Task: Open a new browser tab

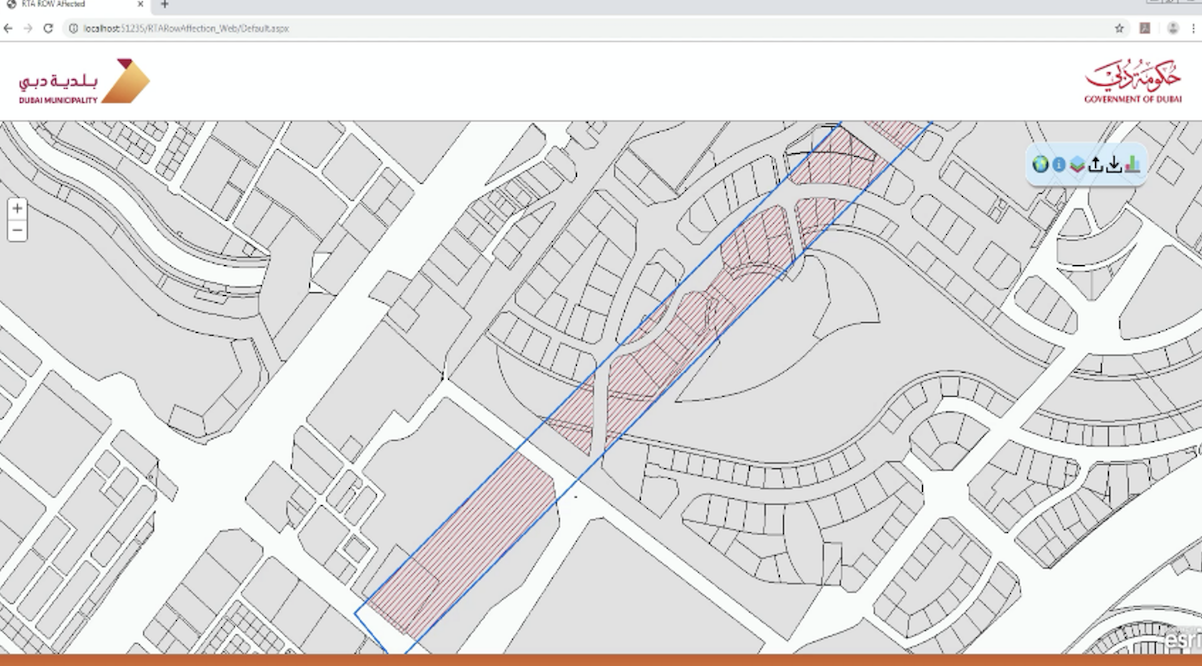Action: 165,5
